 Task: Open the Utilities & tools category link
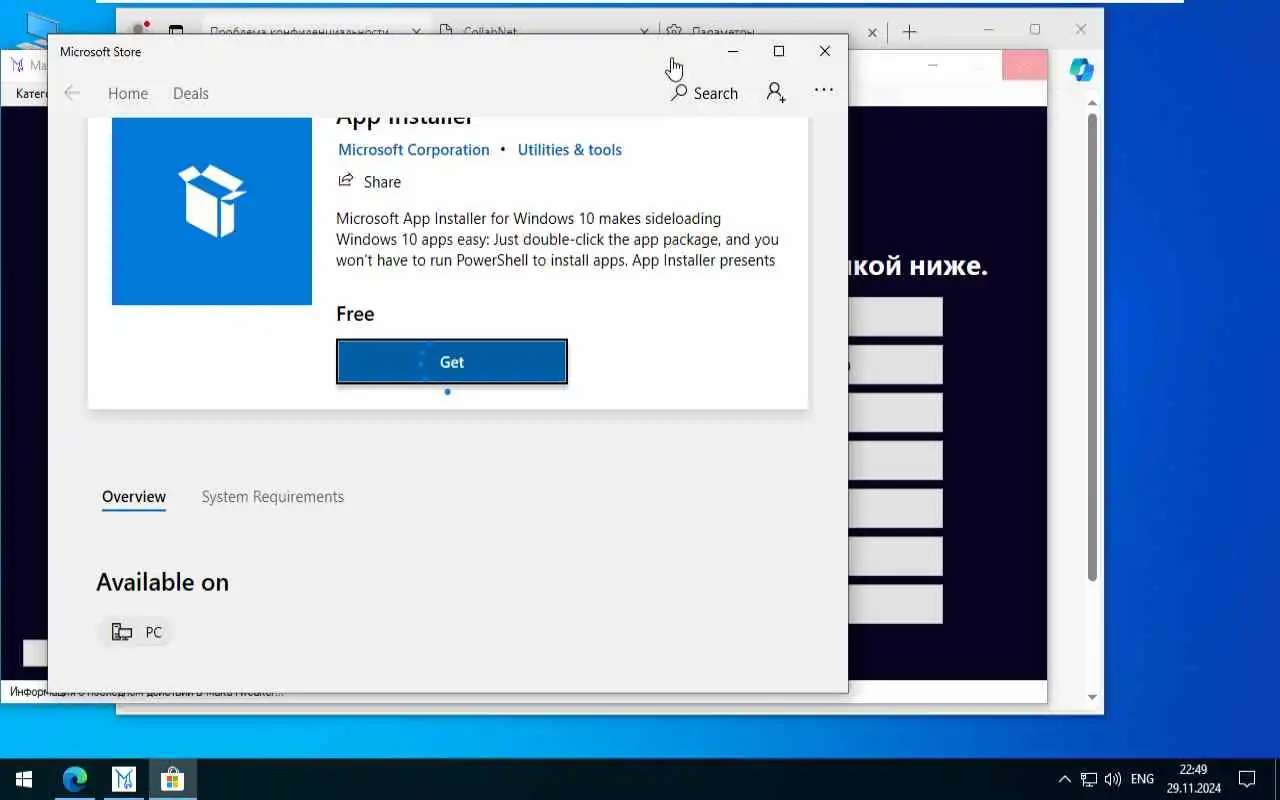[x=569, y=150]
